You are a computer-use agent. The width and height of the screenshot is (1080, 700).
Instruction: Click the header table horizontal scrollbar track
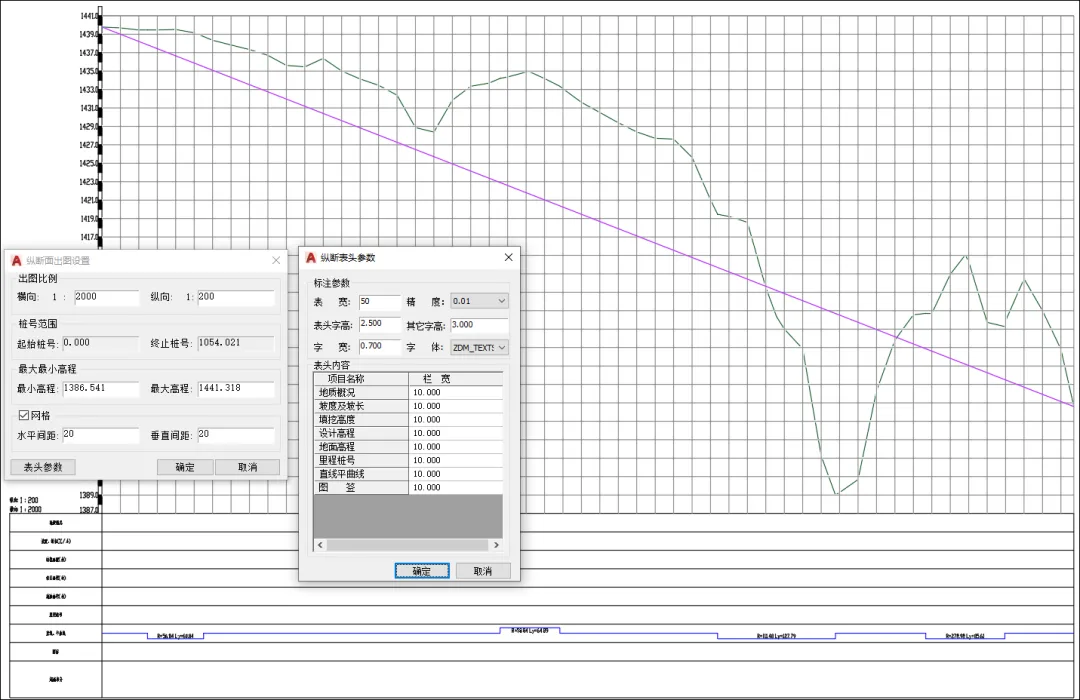(408, 545)
